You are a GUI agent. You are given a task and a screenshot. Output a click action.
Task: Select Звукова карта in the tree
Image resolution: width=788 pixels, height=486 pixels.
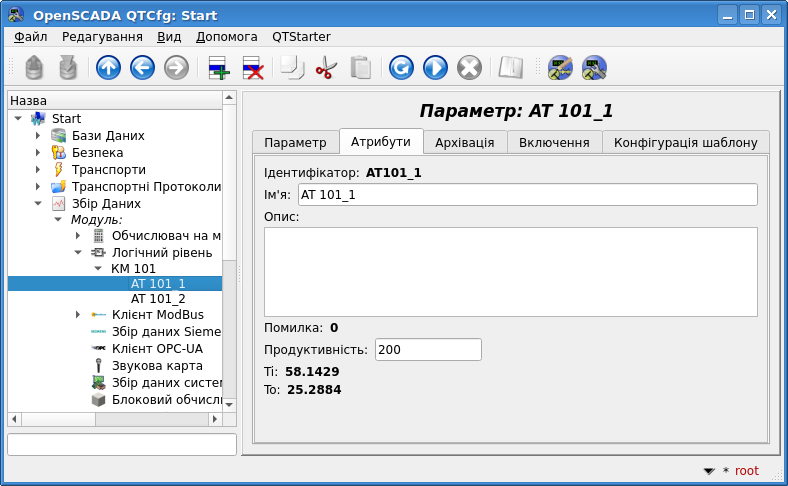click(157, 366)
